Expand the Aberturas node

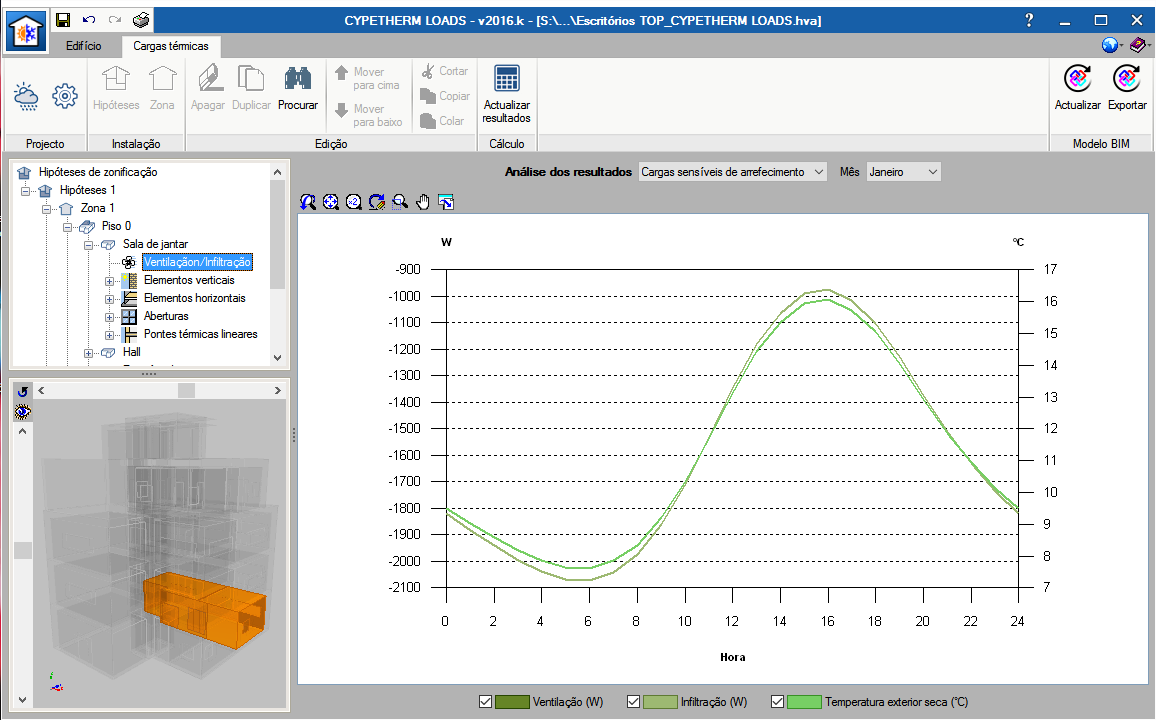tap(109, 317)
